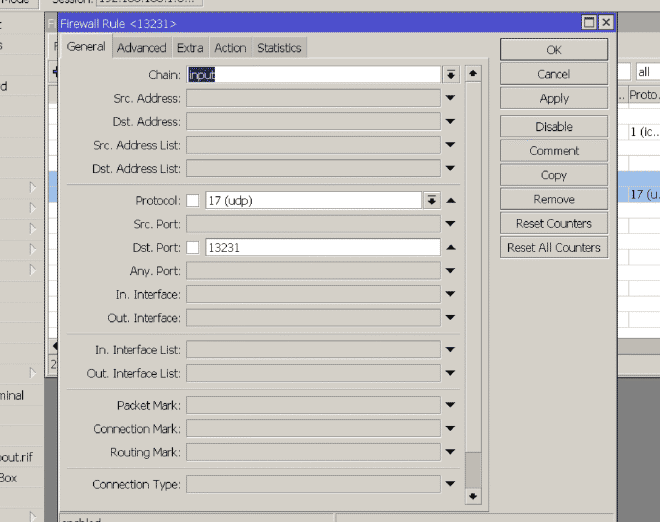The image size is (660, 522).
Task: Expand the In. Interface field
Action: click(450, 294)
